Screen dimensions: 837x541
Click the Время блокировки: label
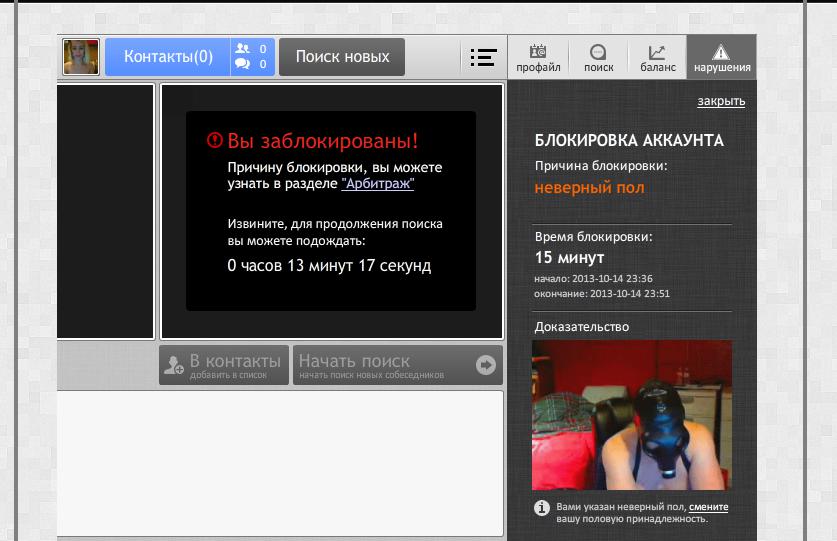click(x=594, y=237)
